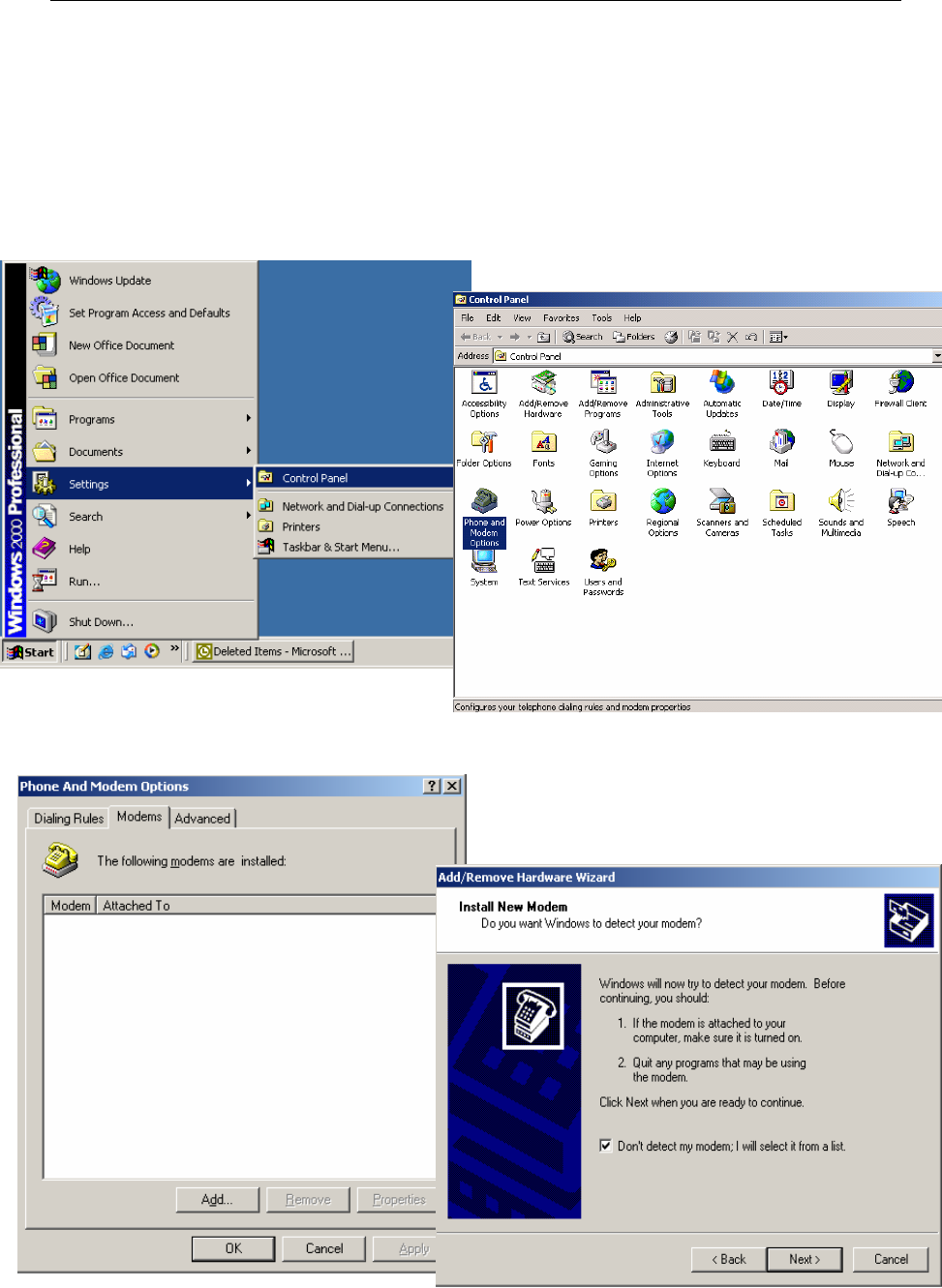Open System icon in Control Panel
Viewport: 942px width, 1288px height.
click(484, 568)
